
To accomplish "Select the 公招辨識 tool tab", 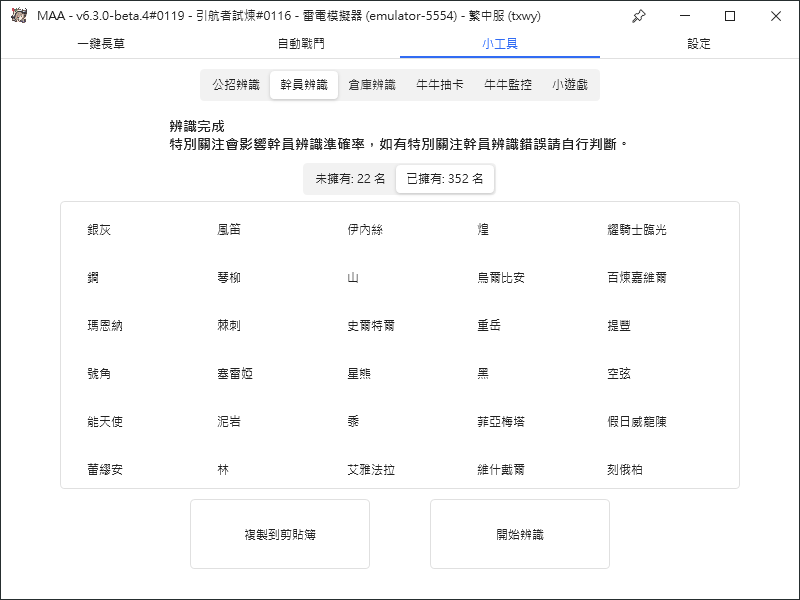I will [236, 85].
